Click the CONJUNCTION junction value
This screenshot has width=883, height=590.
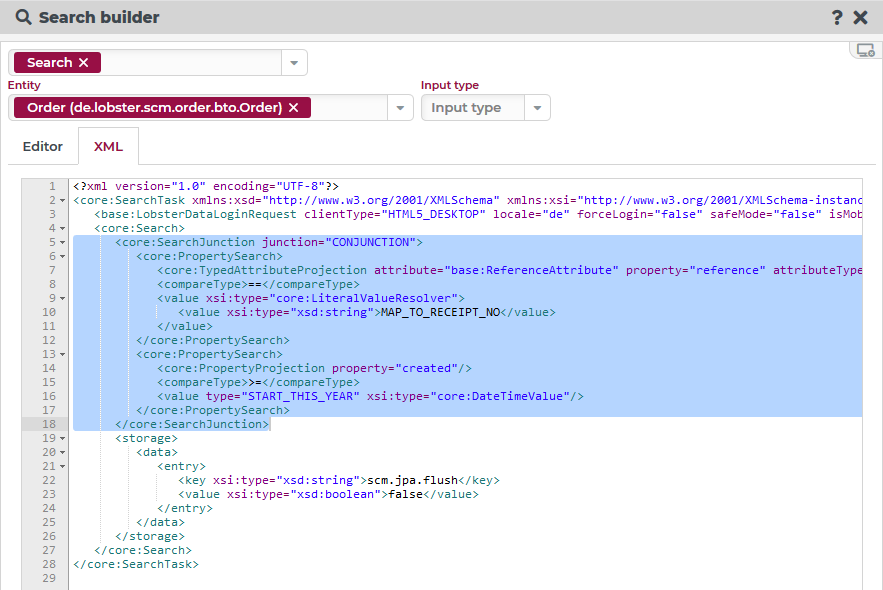tap(371, 242)
